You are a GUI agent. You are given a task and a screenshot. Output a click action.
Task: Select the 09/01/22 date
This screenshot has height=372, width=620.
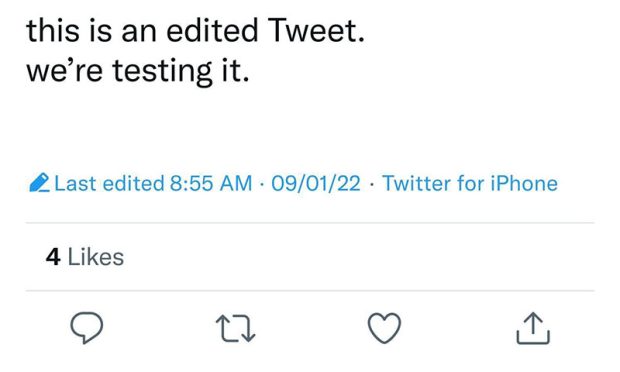(316, 183)
